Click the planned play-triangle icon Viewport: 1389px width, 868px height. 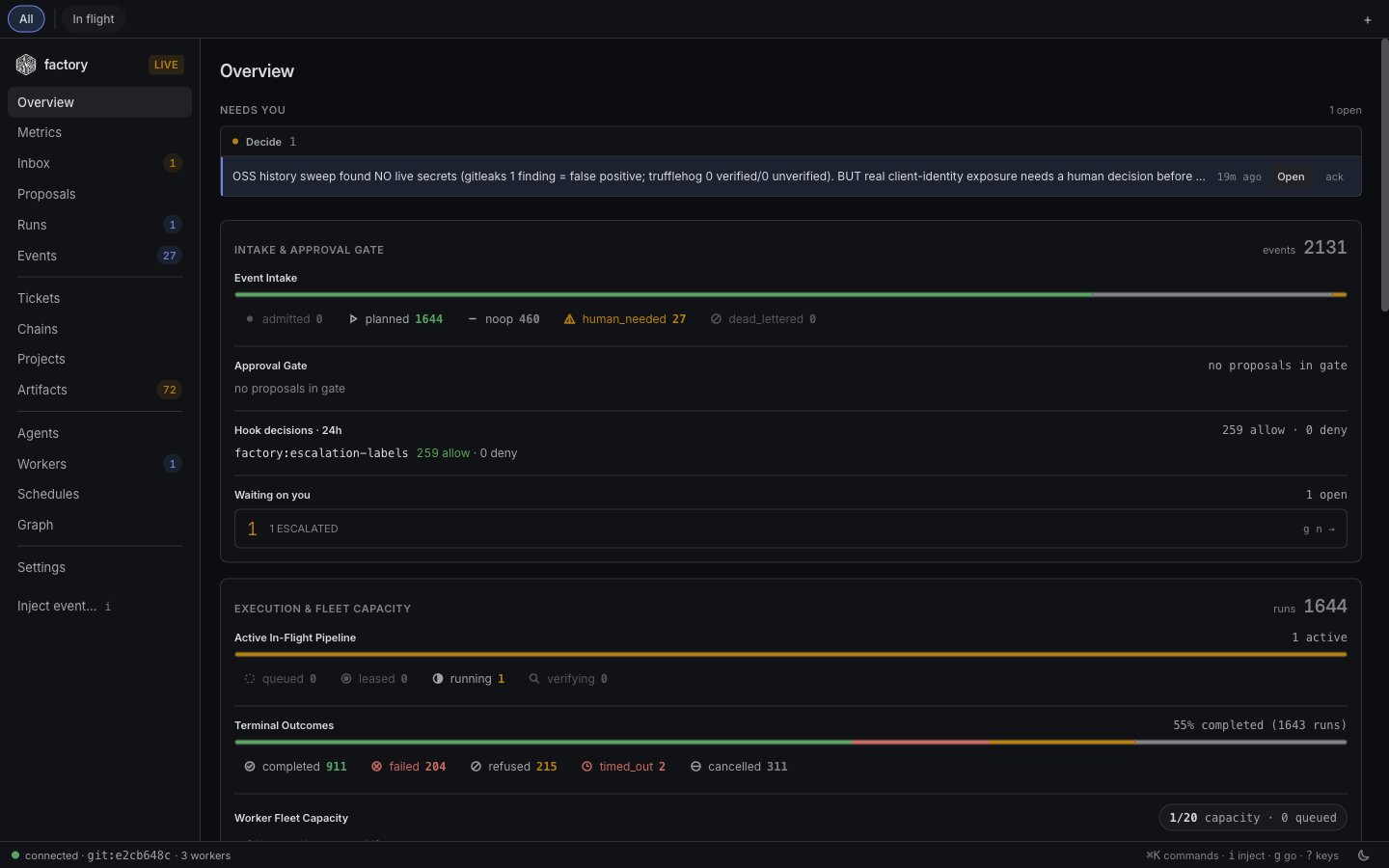pyautogui.click(x=353, y=319)
